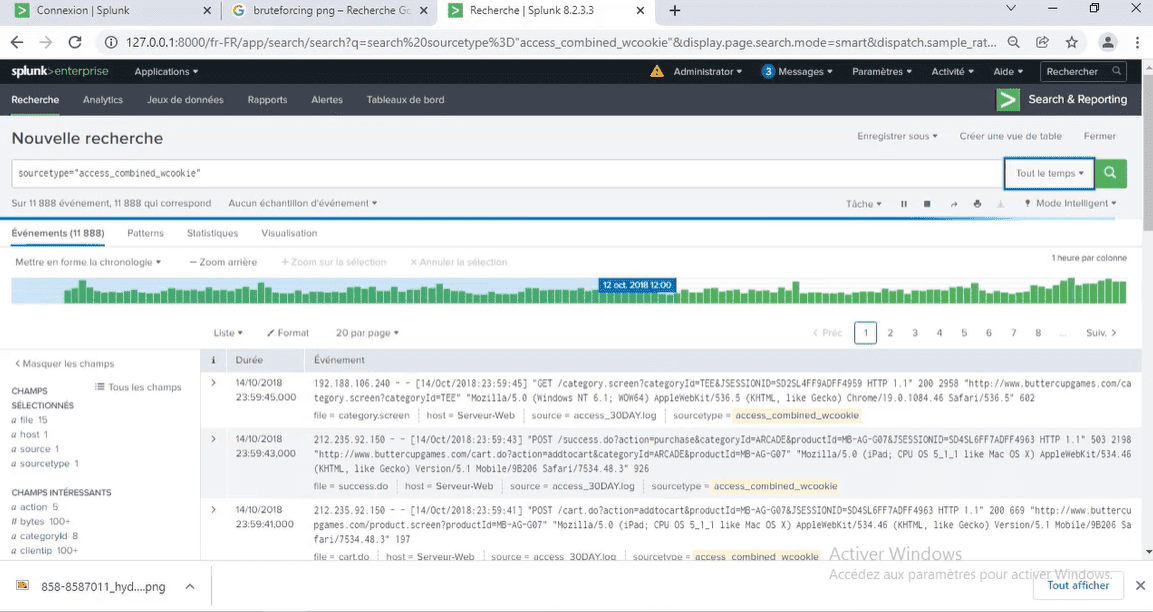Open the Mode Intelligent dropdown
The height and width of the screenshot is (612, 1153).
click(x=1070, y=203)
